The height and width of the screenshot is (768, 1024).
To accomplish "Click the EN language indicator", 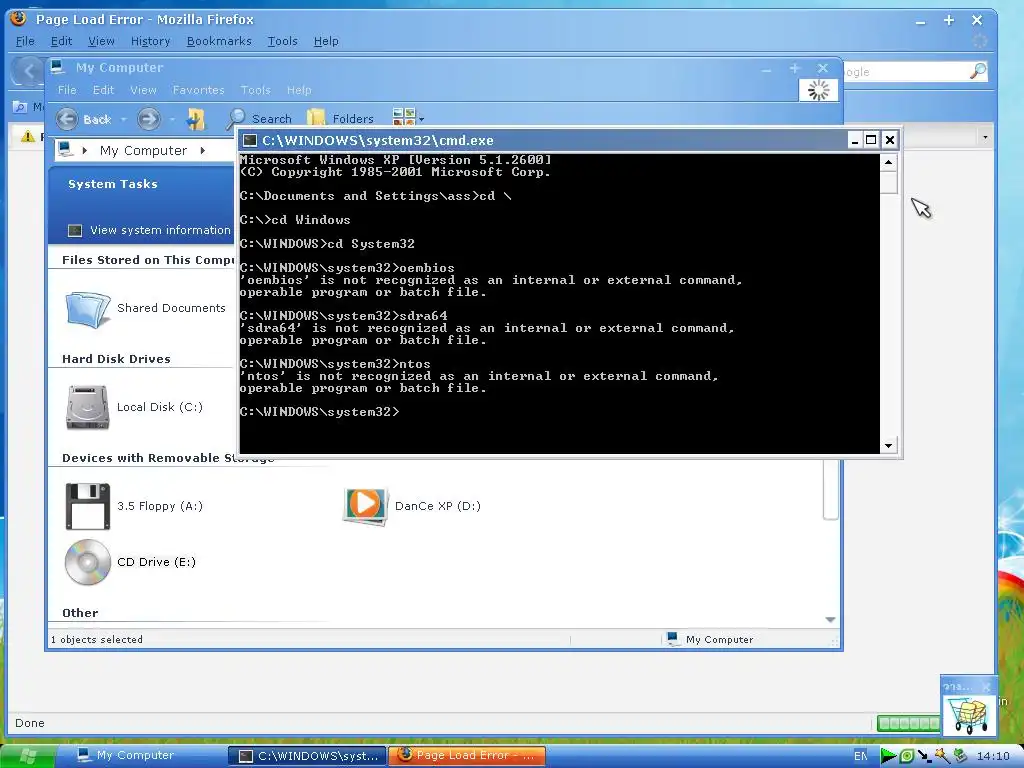I will (x=861, y=756).
